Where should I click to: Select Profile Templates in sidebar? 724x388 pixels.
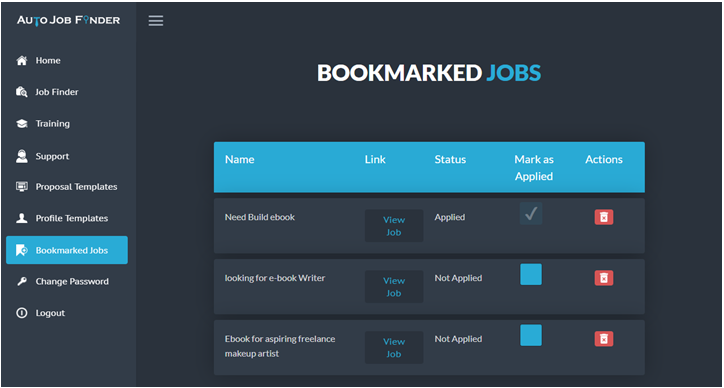point(67,218)
